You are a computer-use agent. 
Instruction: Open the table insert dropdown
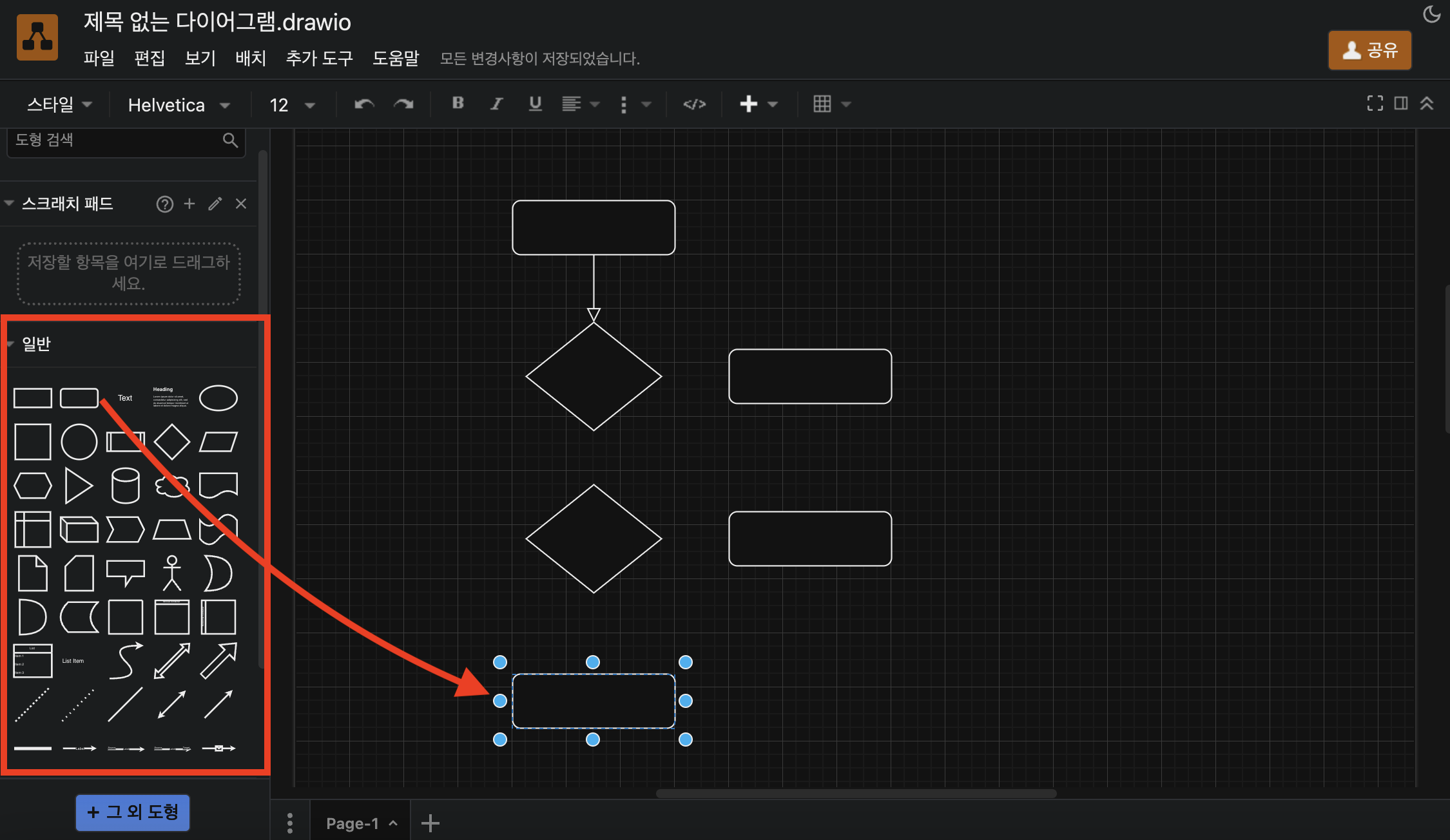pyautogui.click(x=831, y=104)
